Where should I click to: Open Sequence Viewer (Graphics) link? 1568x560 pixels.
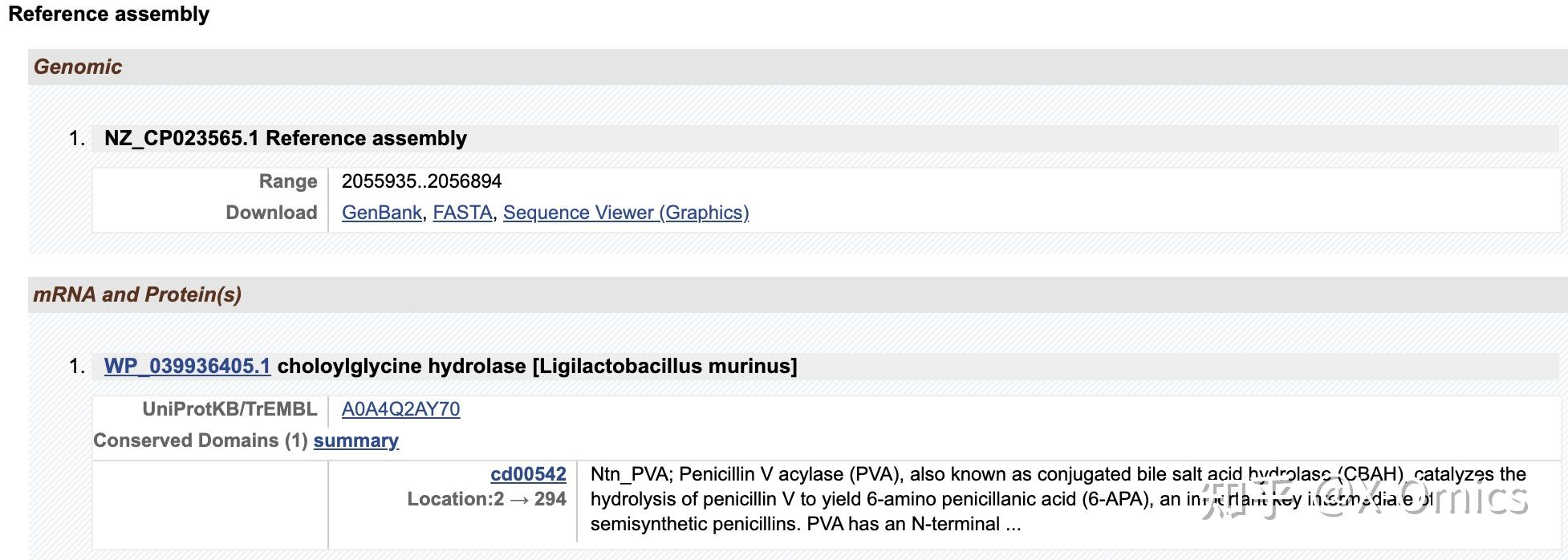pos(625,213)
